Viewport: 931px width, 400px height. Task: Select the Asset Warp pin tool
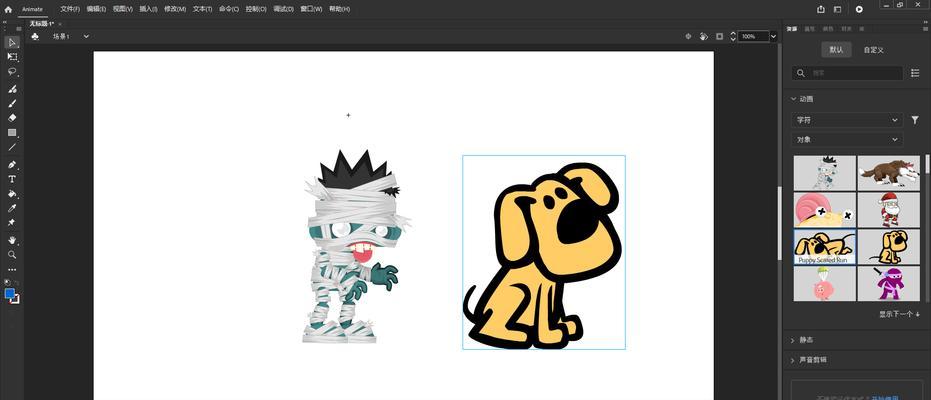point(12,223)
